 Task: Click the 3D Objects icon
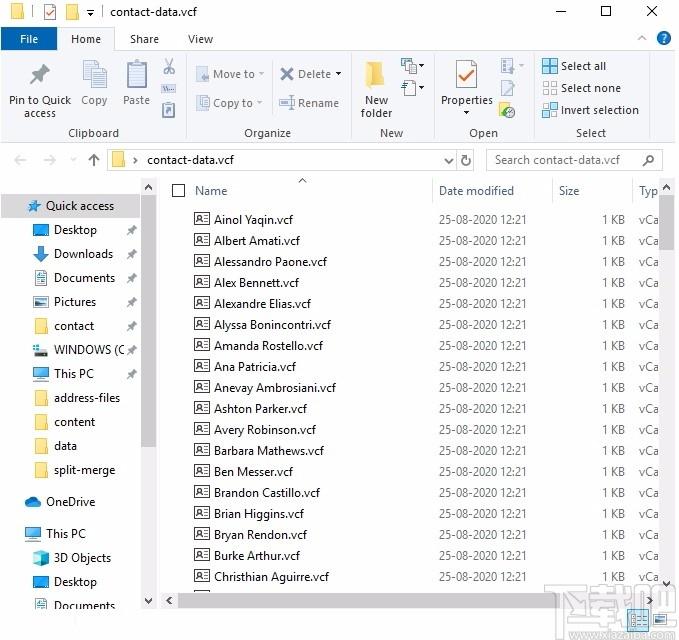click(41, 558)
